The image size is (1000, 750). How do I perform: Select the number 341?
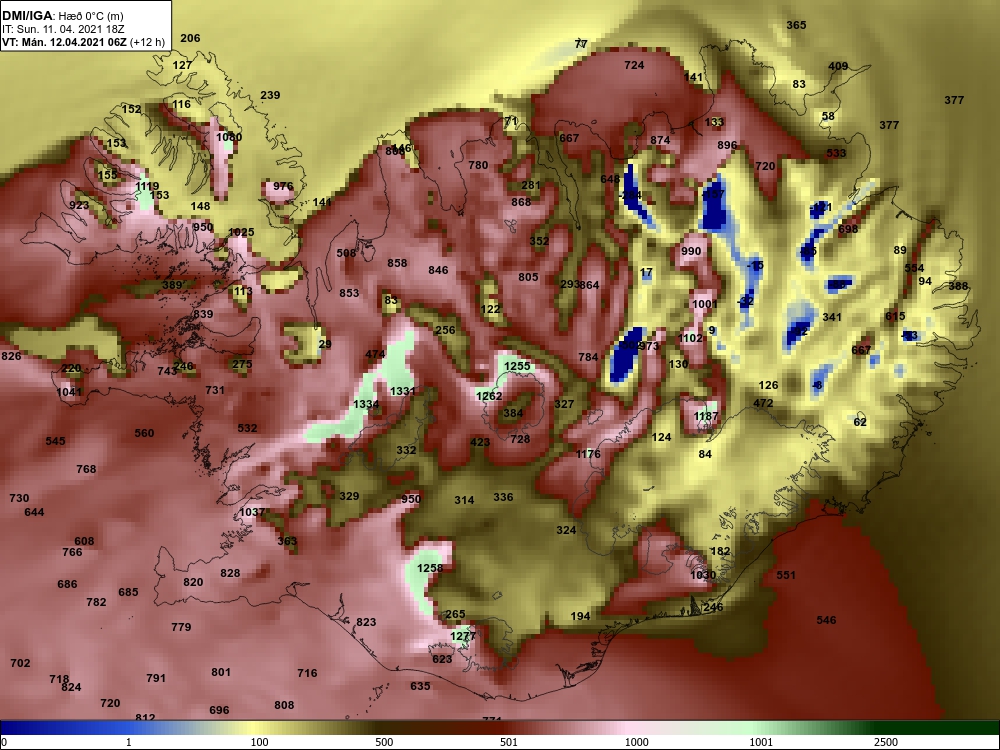click(832, 317)
